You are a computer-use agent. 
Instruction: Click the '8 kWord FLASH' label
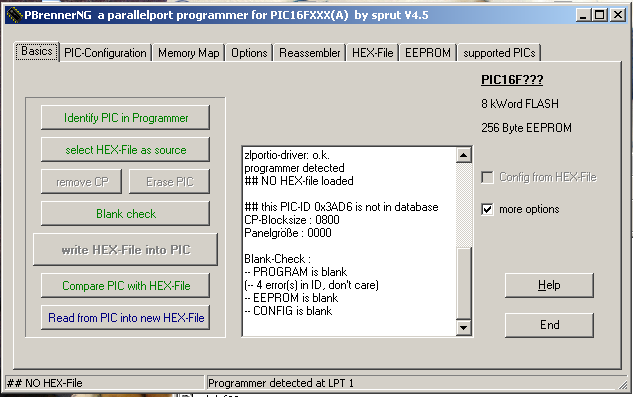(520, 104)
